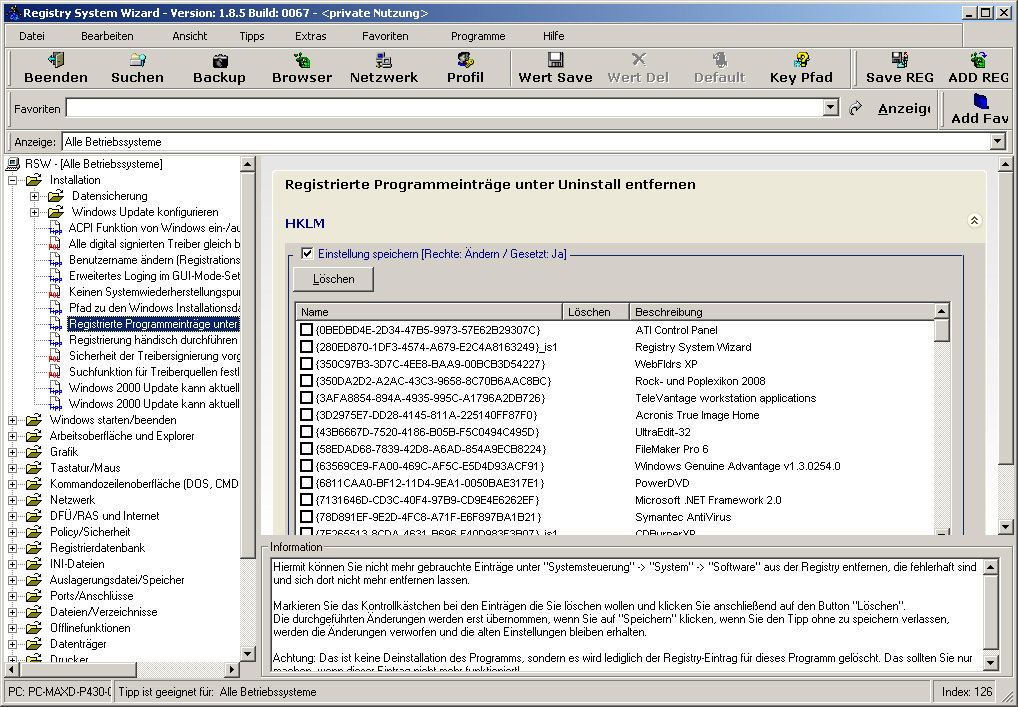Click Wert Save floppy icon
The image size is (1018, 707).
[x=555, y=60]
